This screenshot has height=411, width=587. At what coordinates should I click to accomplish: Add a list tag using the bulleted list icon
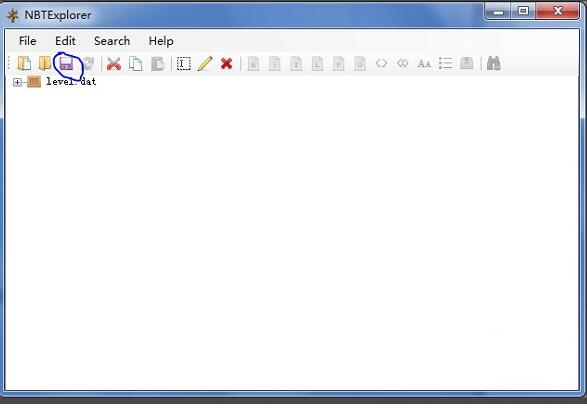point(445,63)
